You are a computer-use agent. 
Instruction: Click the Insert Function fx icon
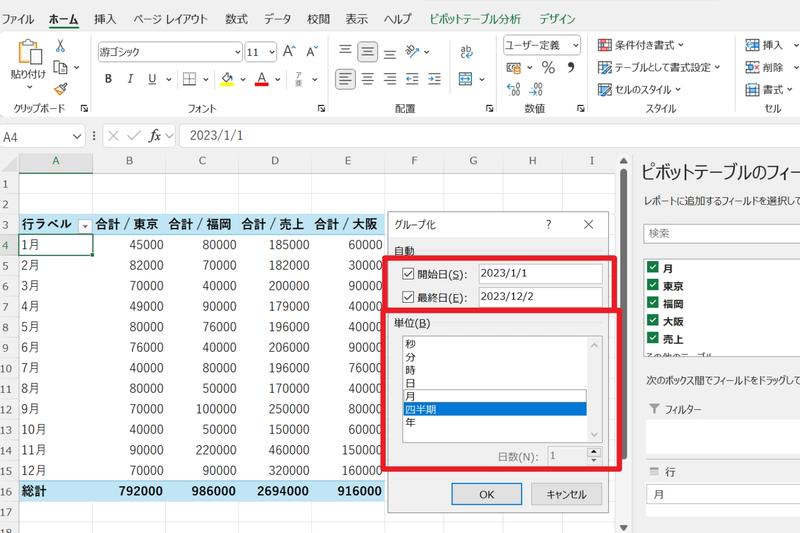[x=155, y=136]
